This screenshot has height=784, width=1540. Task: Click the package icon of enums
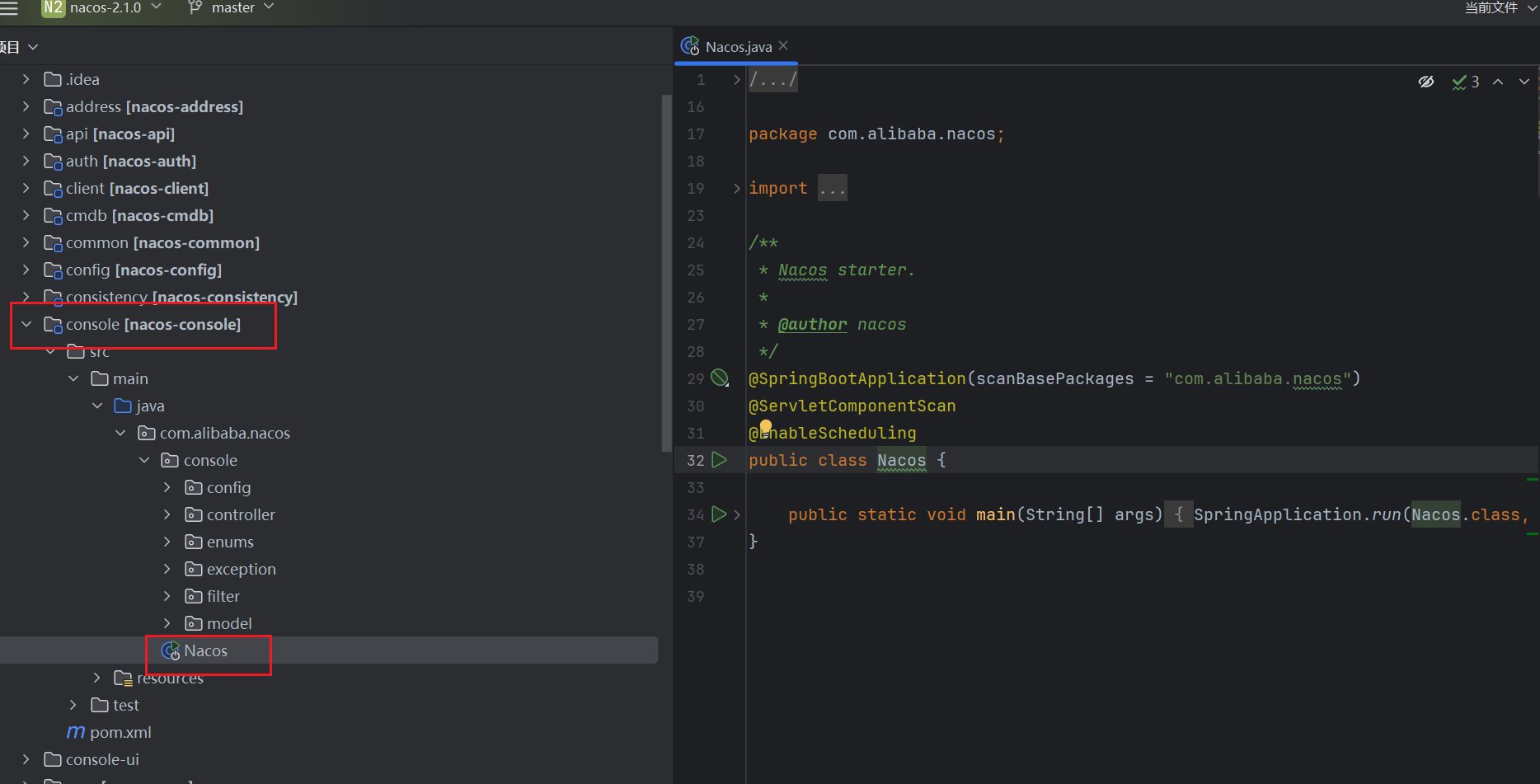click(x=194, y=542)
